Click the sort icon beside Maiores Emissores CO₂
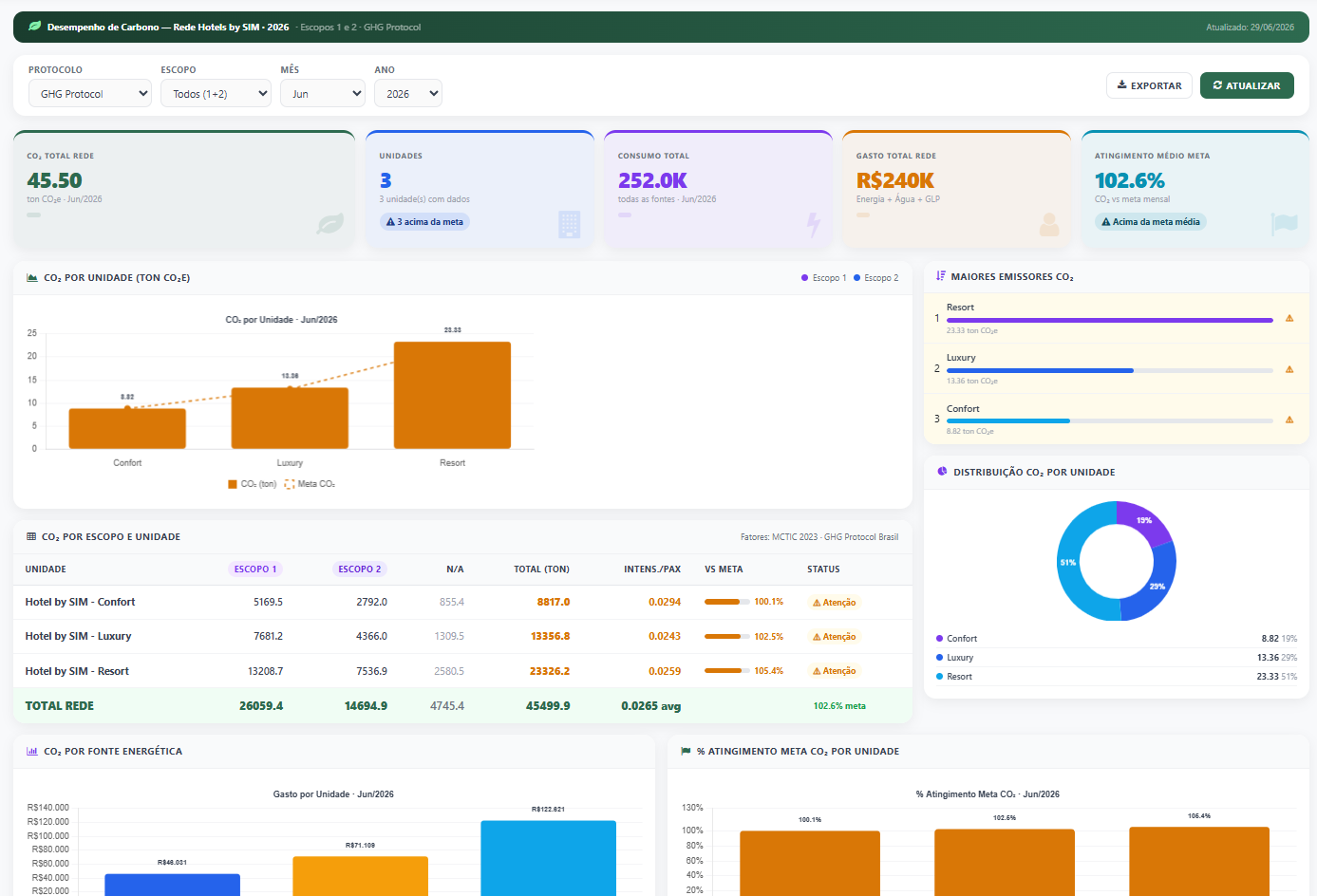The height and width of the screenshot is (896, 1317). click(x=941, y=276)
